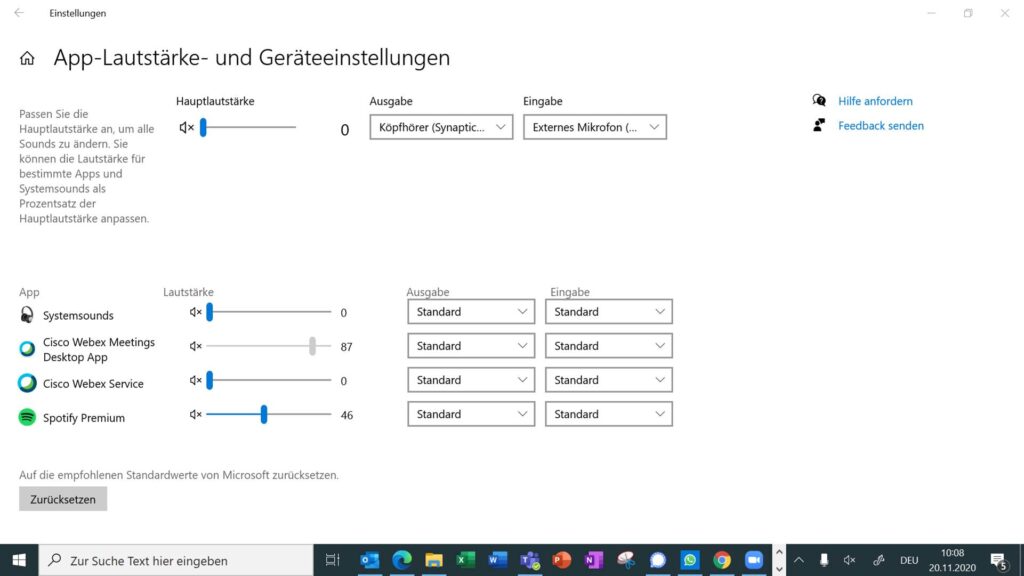Show hidden system tray icons
Screen dimensions: 1024x576
tap(799, 560)
